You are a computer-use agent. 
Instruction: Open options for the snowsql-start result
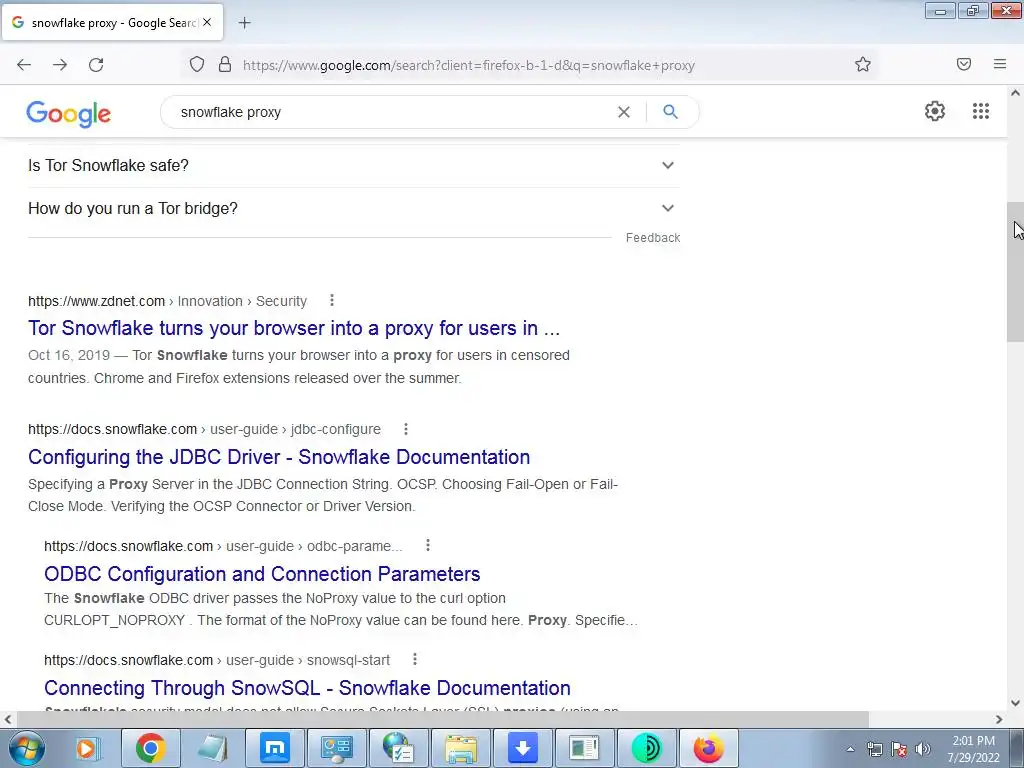click(415, 660)
